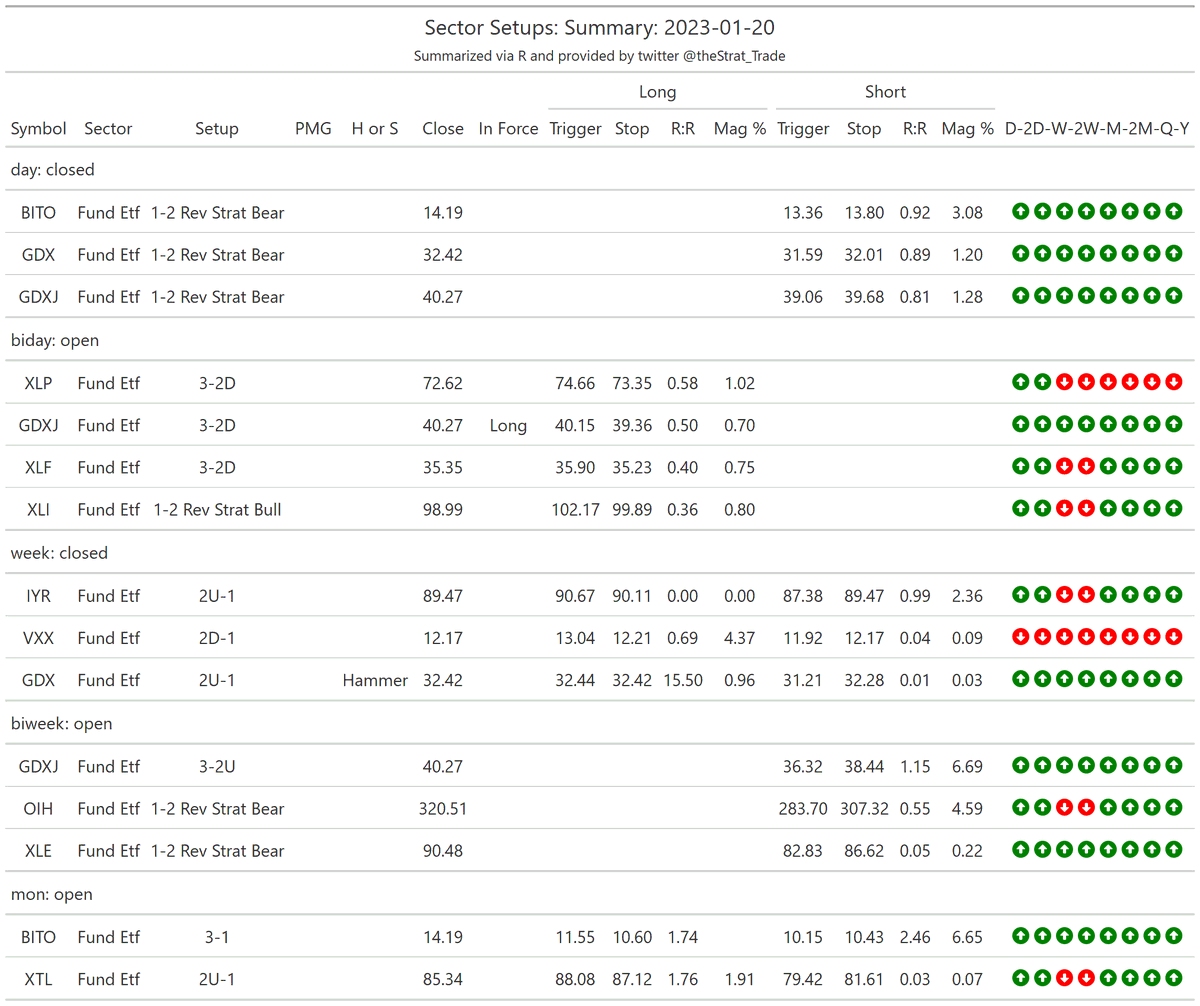Click the Y-column green arrow in XTL row

click(1174, 978)
